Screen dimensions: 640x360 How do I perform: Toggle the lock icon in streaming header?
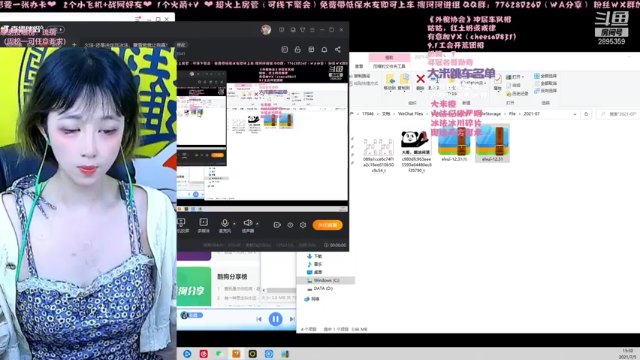point(298,49)
